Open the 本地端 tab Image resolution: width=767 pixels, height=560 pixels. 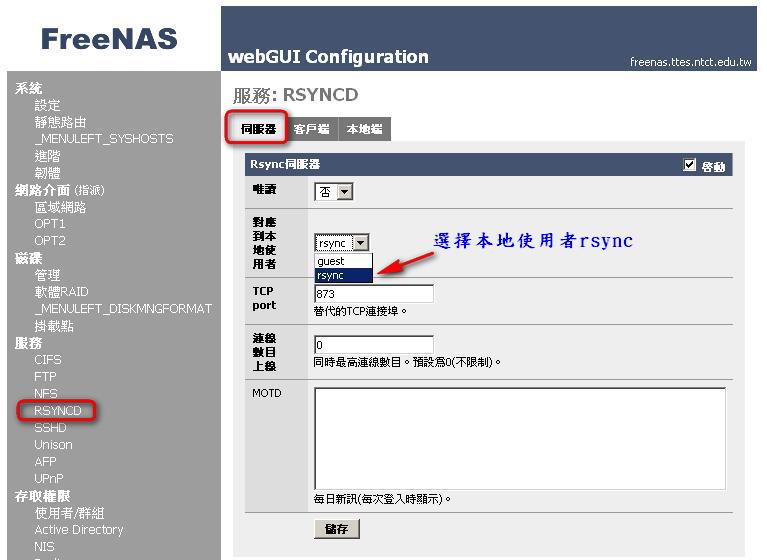364,129
